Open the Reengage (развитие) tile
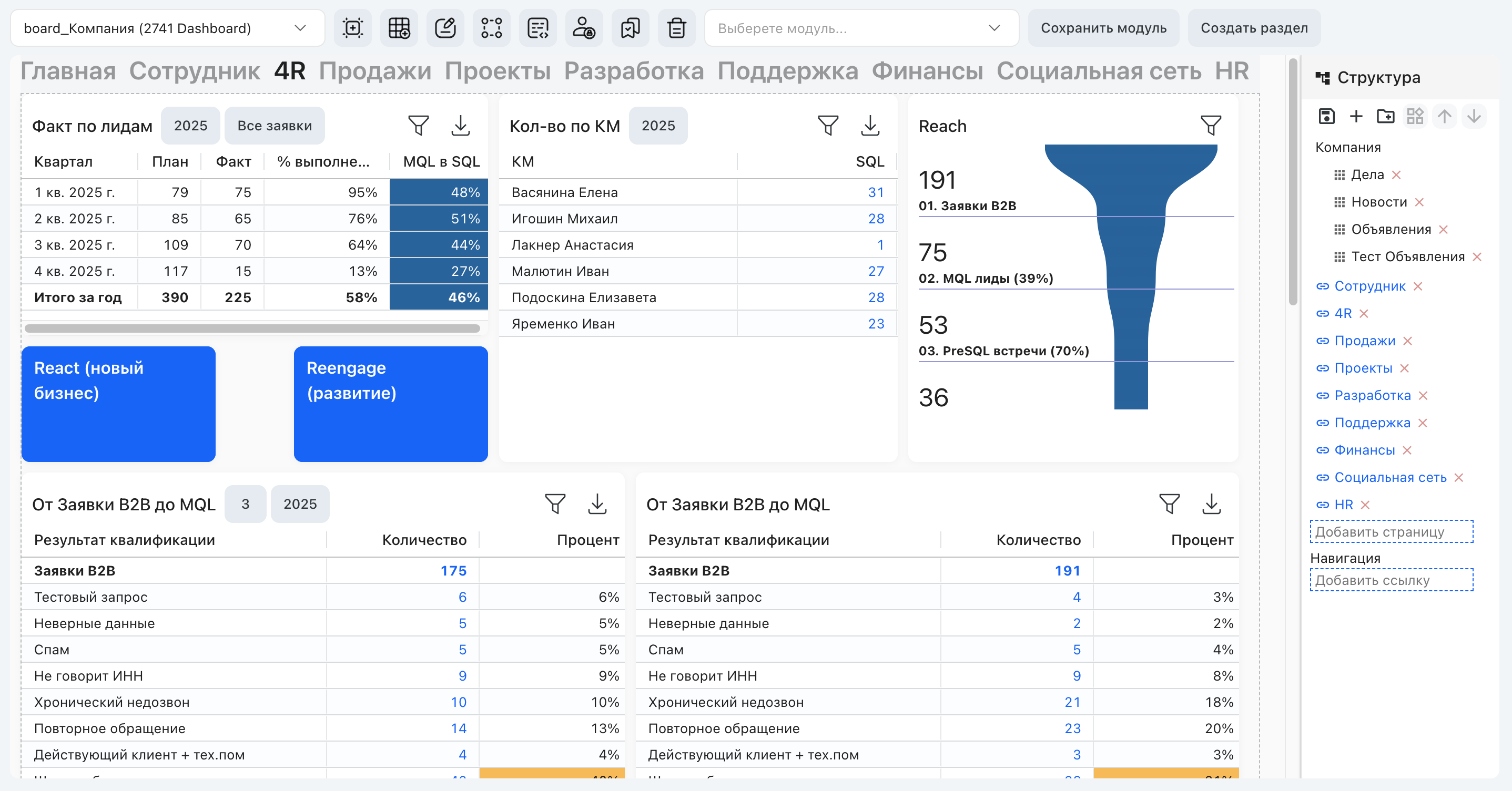 (x=391, y=404)
